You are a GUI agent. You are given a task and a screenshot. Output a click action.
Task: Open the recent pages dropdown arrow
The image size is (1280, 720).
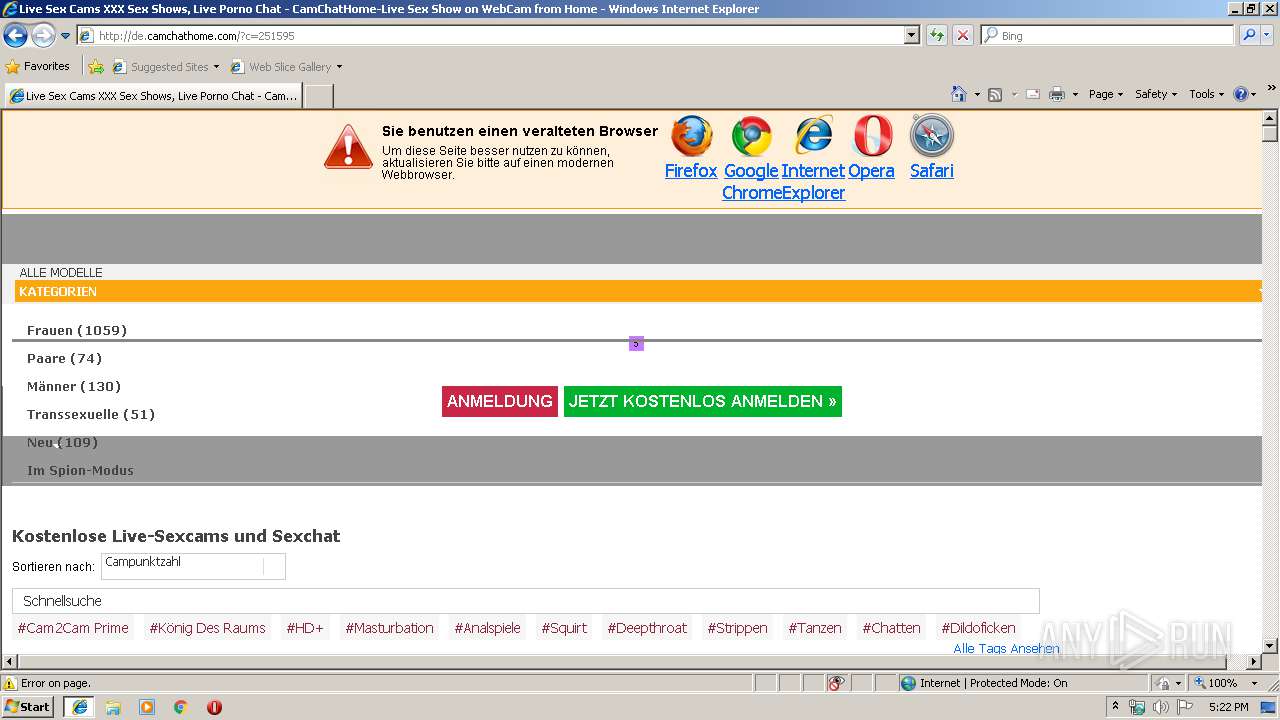66,36
